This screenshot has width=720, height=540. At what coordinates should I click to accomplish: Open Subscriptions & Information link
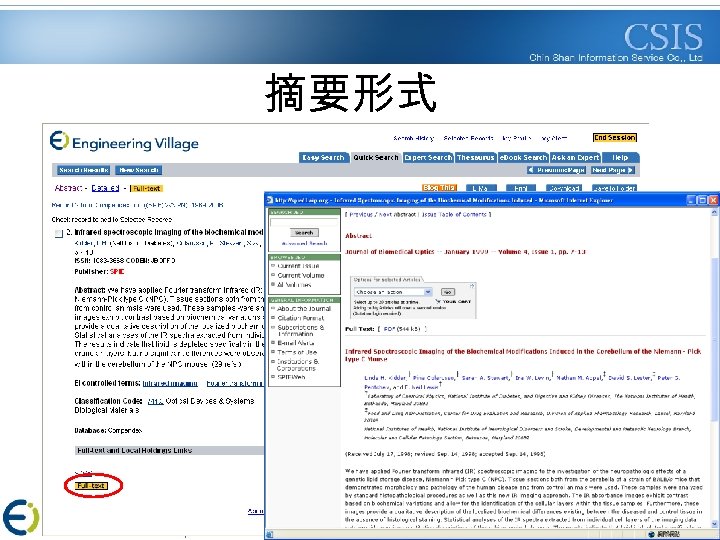click(x=300, y=331)
